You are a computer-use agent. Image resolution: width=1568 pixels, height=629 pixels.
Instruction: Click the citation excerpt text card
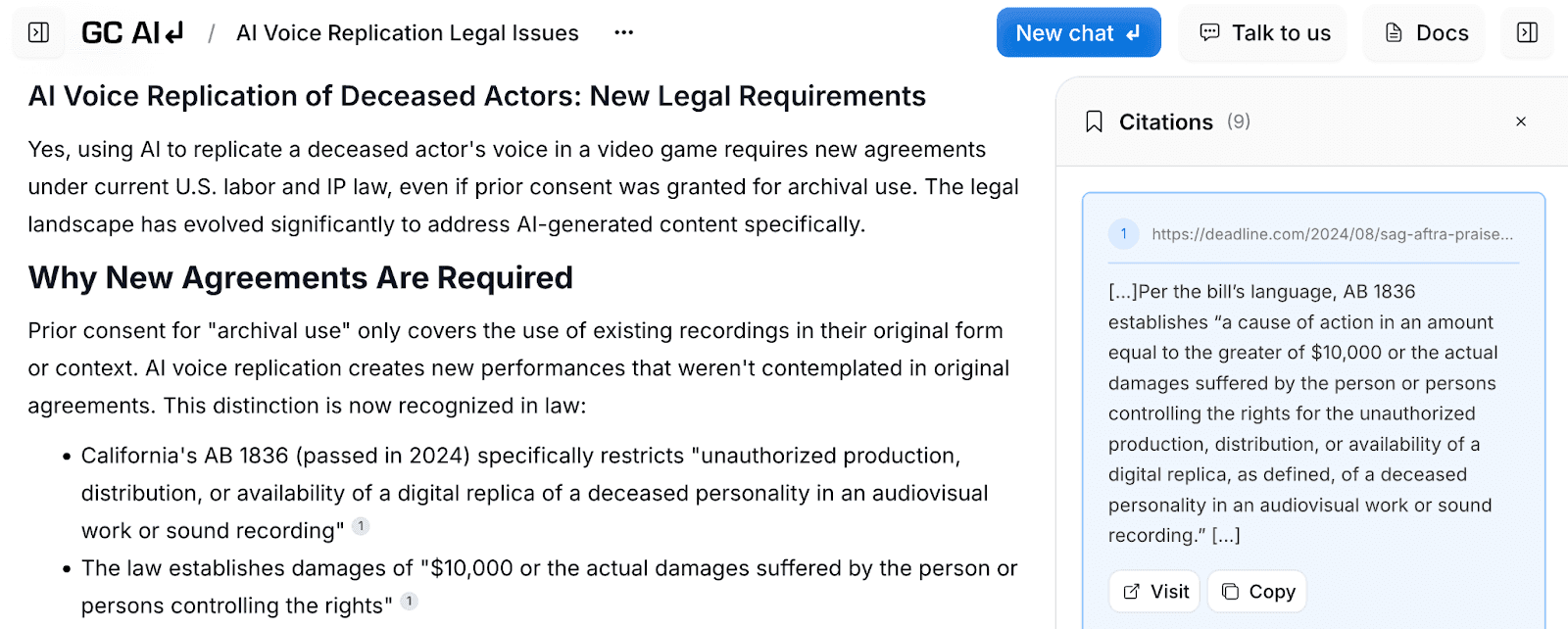[x=1313, y=413]
